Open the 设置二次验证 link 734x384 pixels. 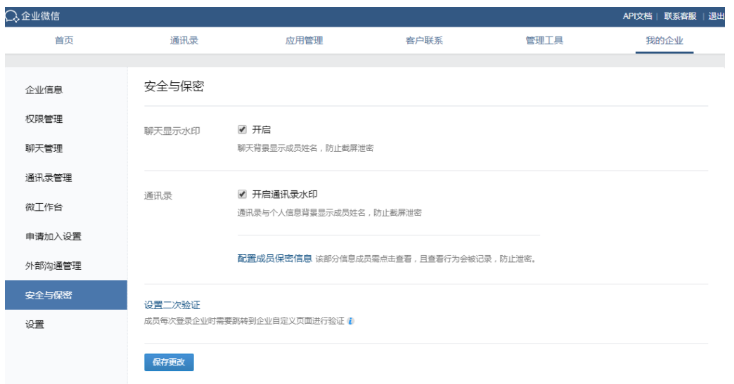pos(172,305)
